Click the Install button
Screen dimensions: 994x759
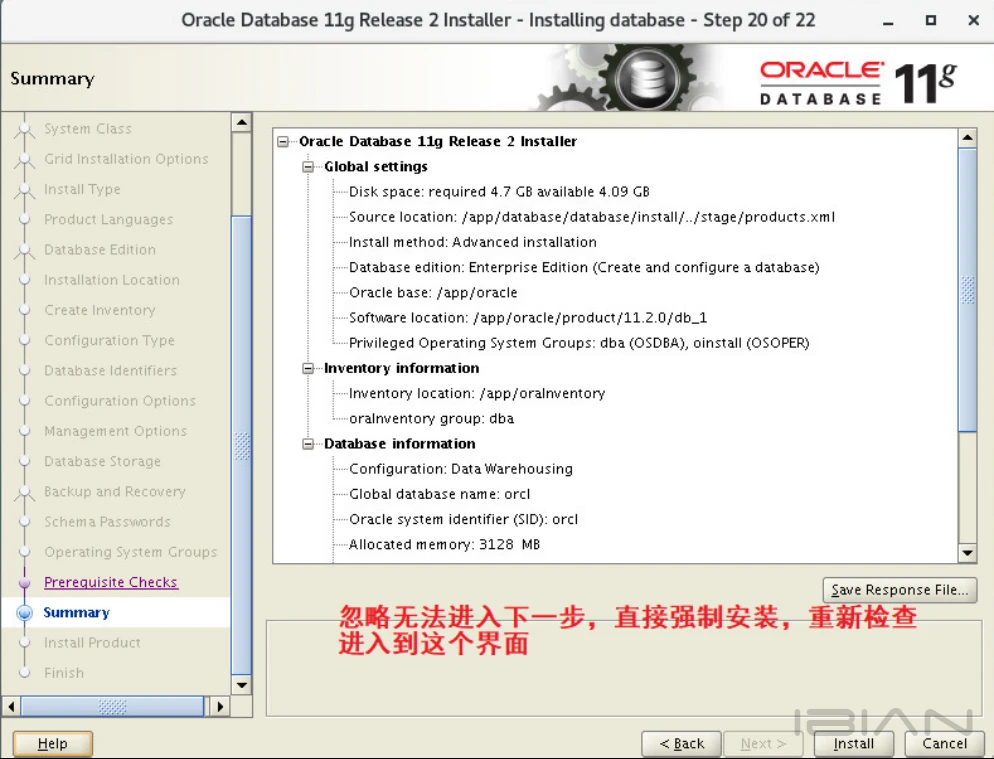[x=853, y=743]
